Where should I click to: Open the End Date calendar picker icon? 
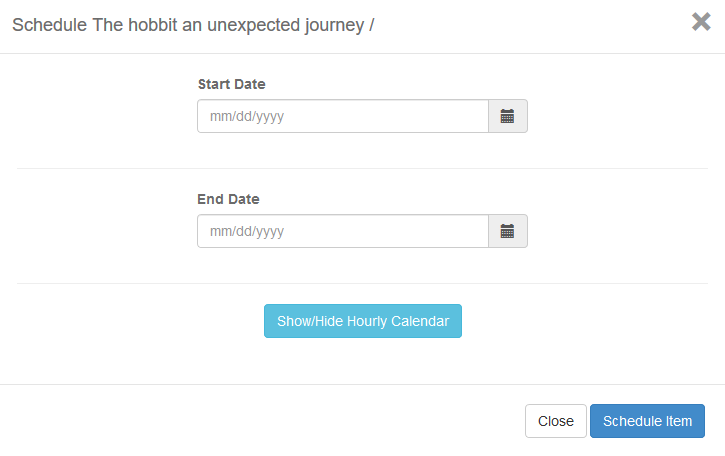coord(507,231)
